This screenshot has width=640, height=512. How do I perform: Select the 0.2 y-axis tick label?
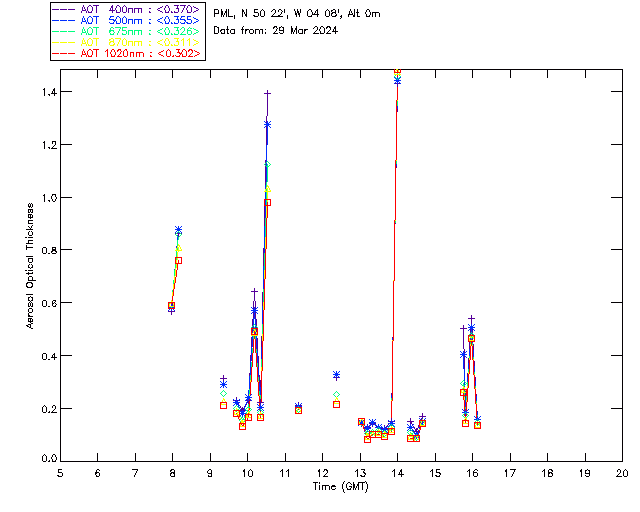tap(49, 409)
